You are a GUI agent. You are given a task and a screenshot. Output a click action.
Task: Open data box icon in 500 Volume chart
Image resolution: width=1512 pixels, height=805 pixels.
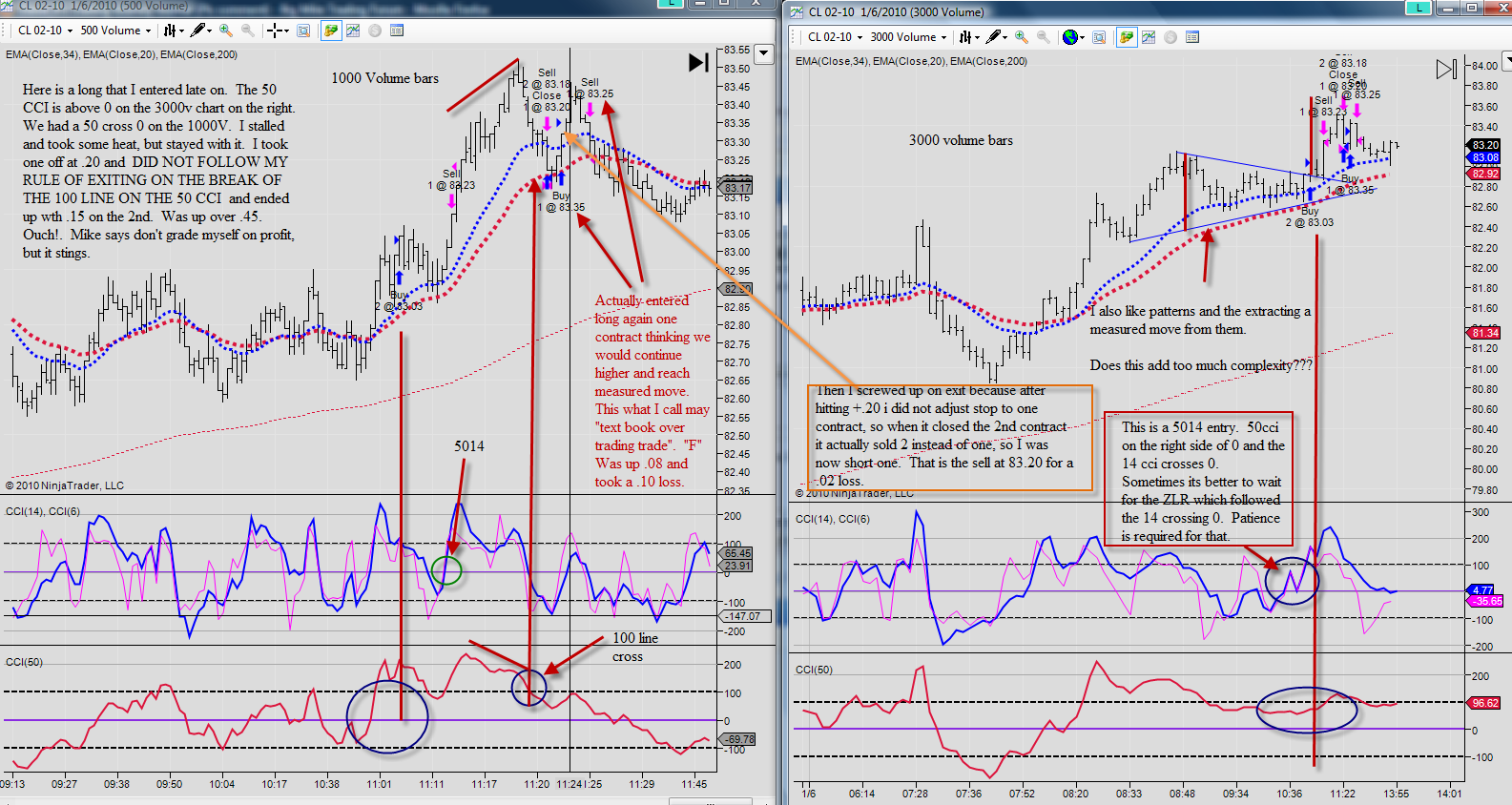(x=397, y=31)
